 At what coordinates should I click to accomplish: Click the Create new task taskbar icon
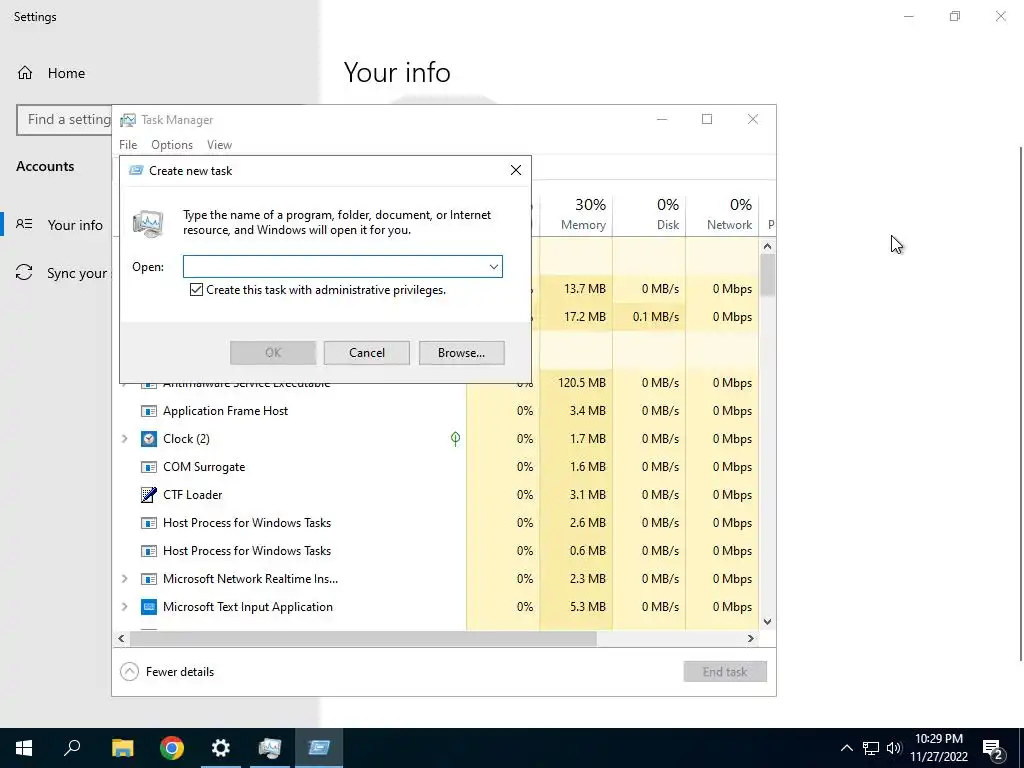[x=319, y=748]
